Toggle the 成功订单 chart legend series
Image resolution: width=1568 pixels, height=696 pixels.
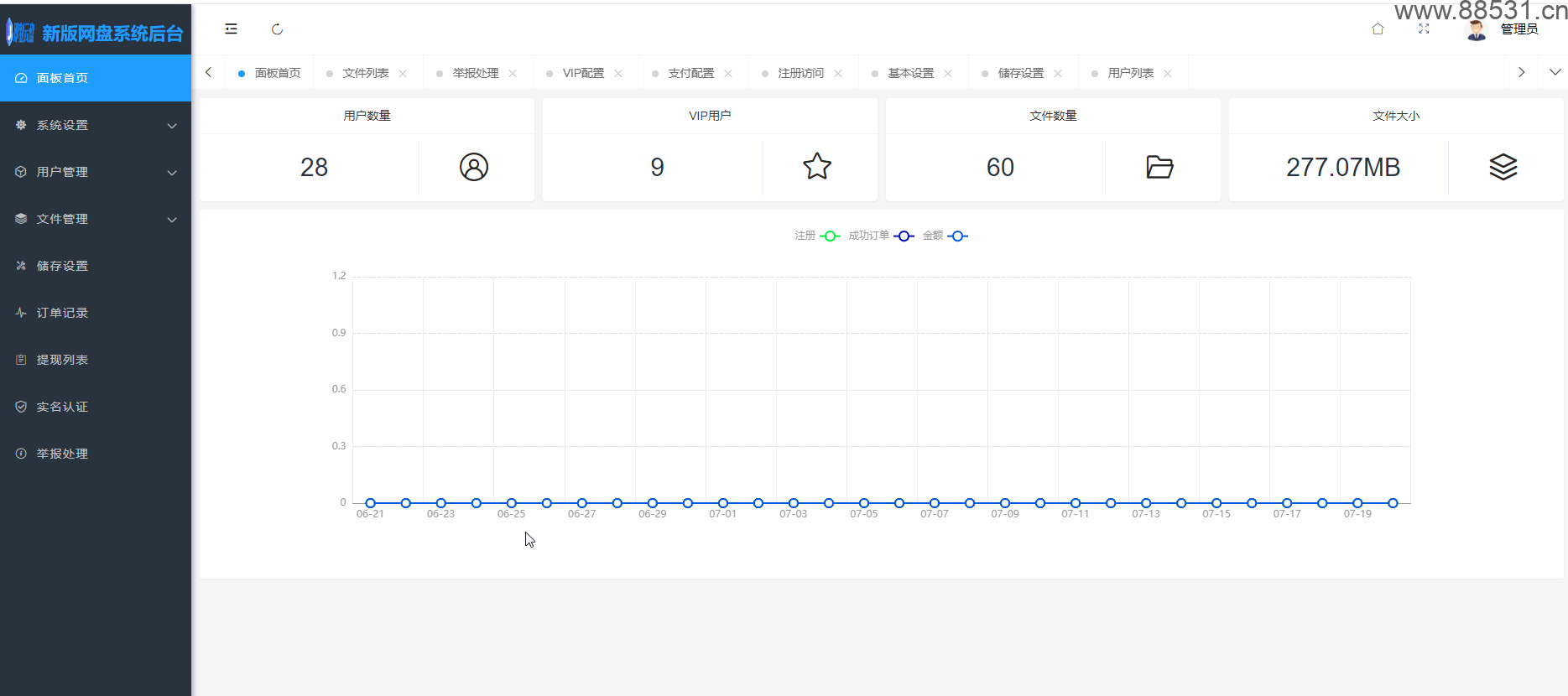(x=882, y=236)
